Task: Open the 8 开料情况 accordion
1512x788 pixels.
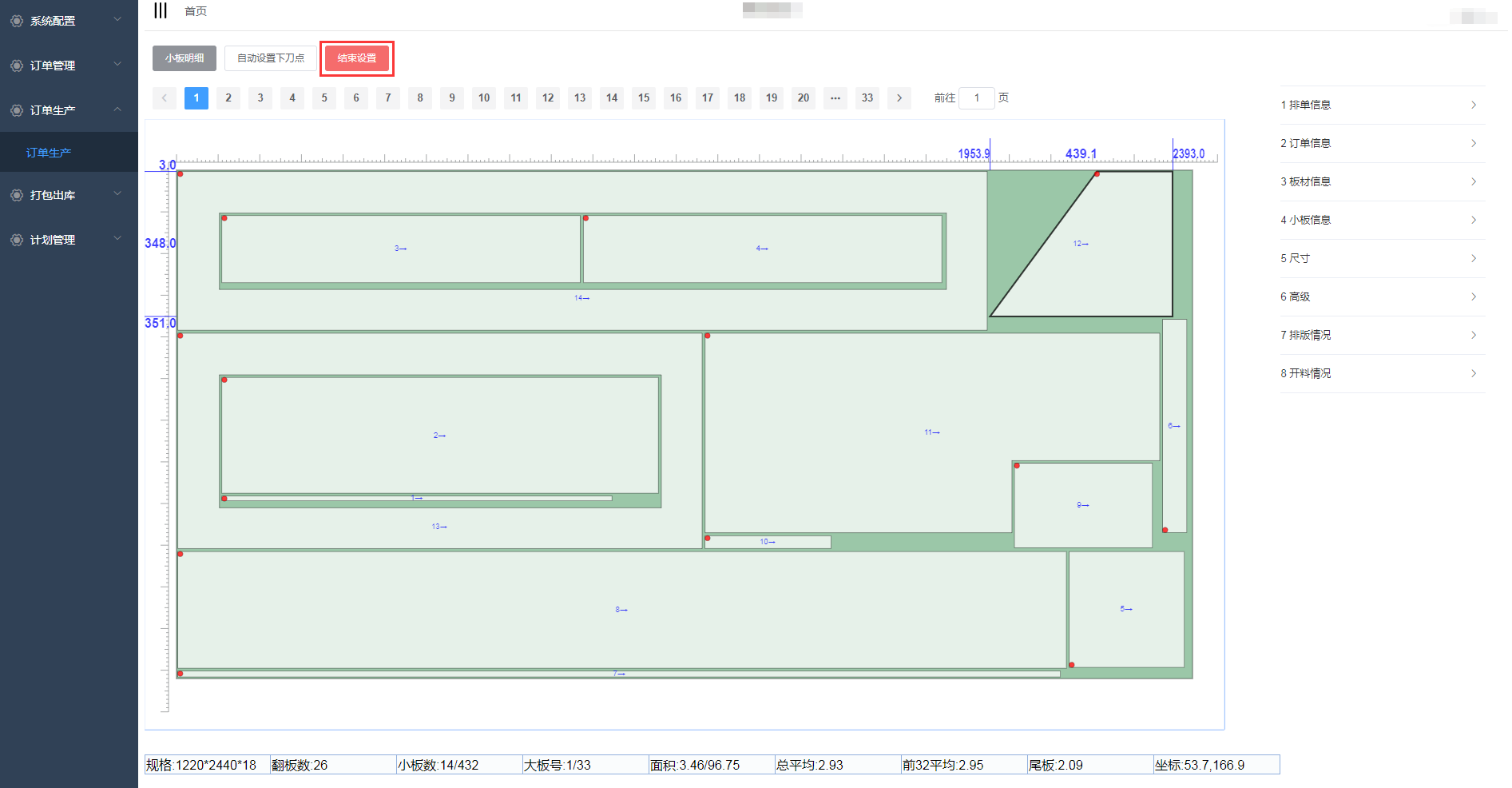Action: (x=1382, y=373)
